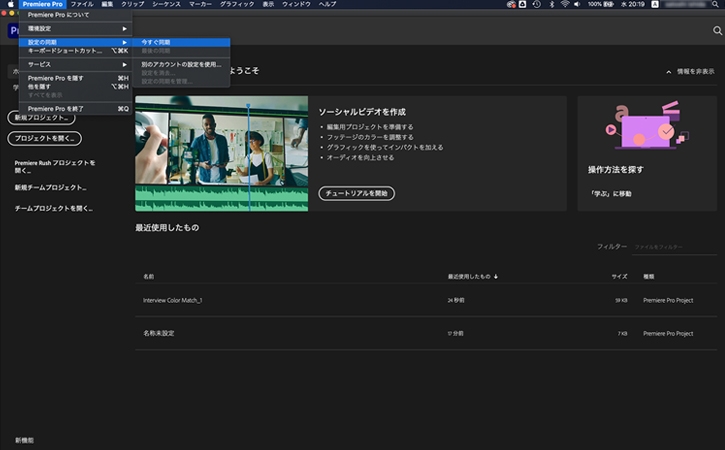The height and width of the screenshot is (450, 725).
Task: Choose 別のアカウントの設定を使用...
Action: [x=181, y=64]
